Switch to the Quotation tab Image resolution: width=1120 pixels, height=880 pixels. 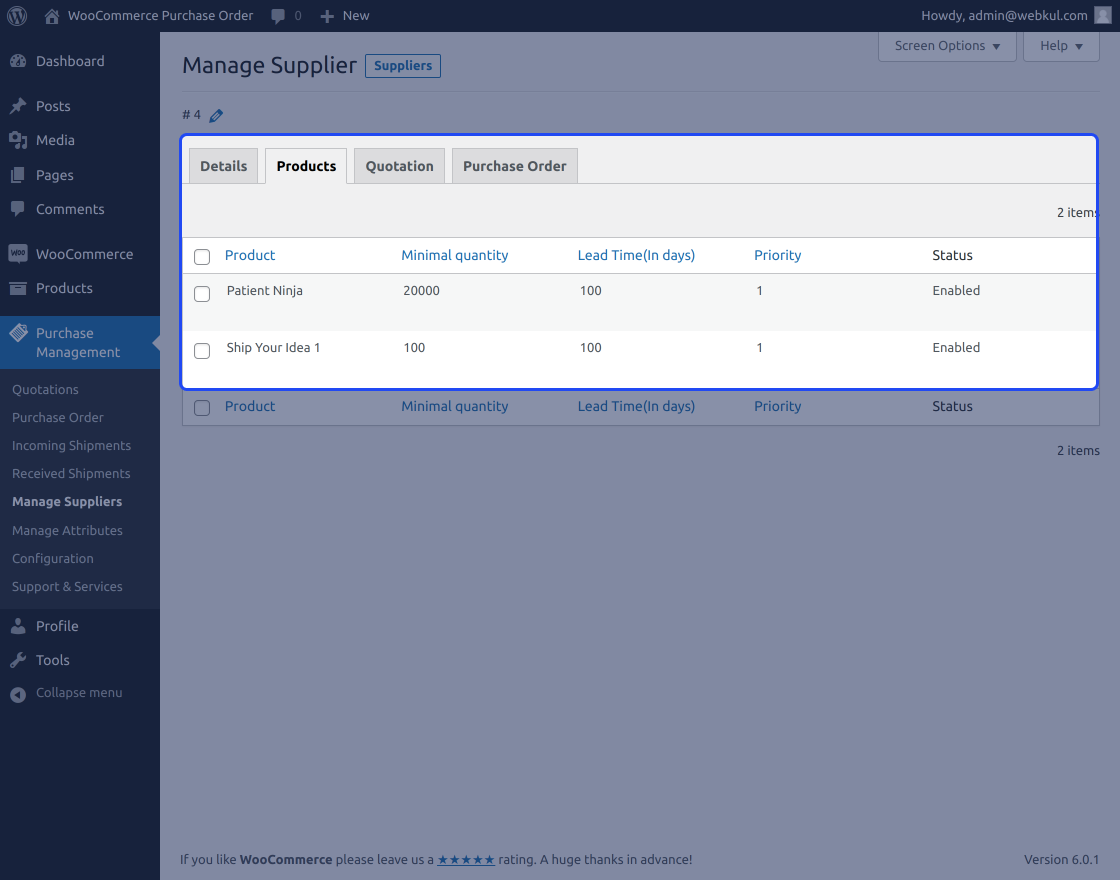point(398,165)
